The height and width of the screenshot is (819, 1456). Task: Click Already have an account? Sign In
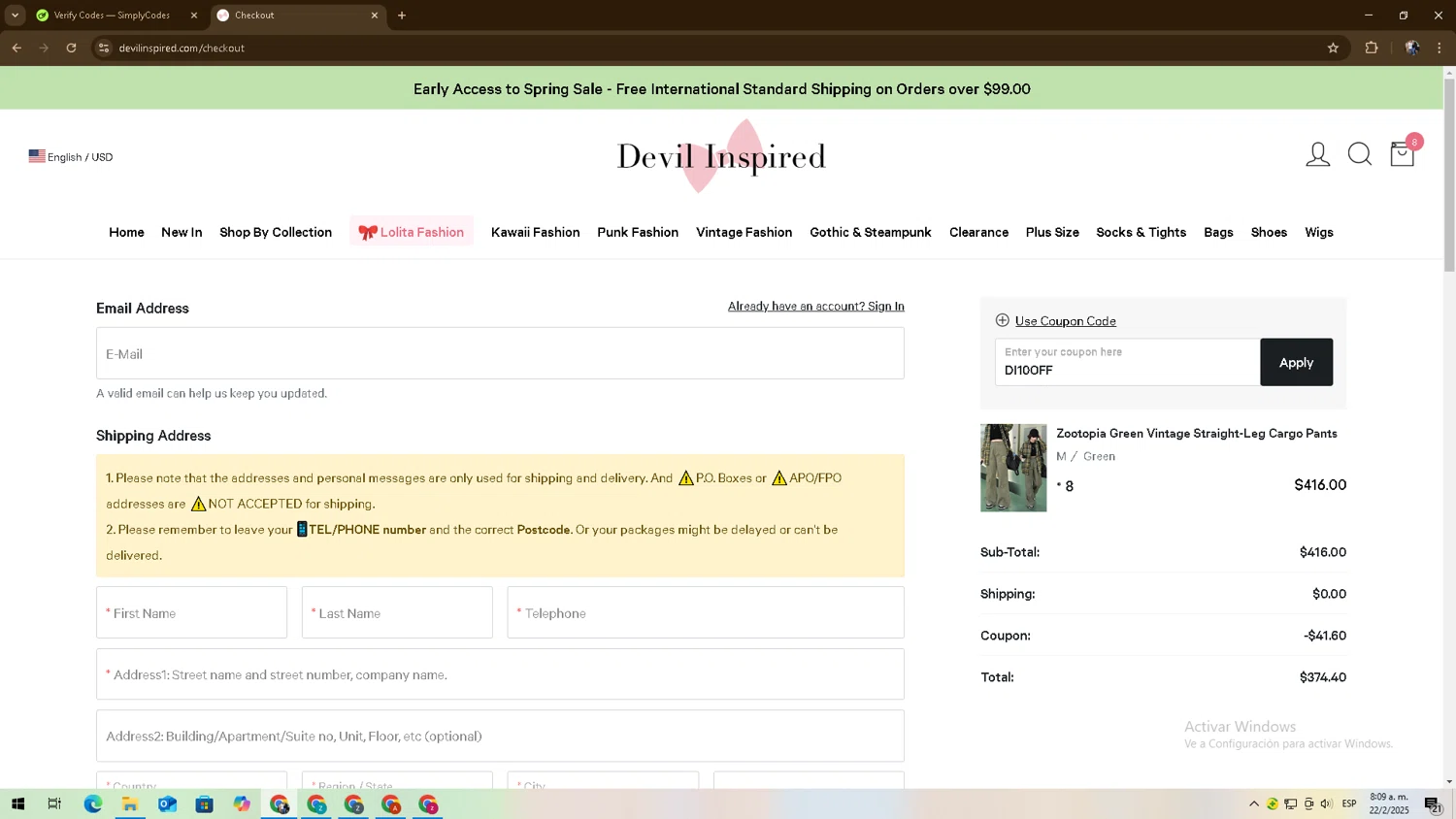(815, 306)
